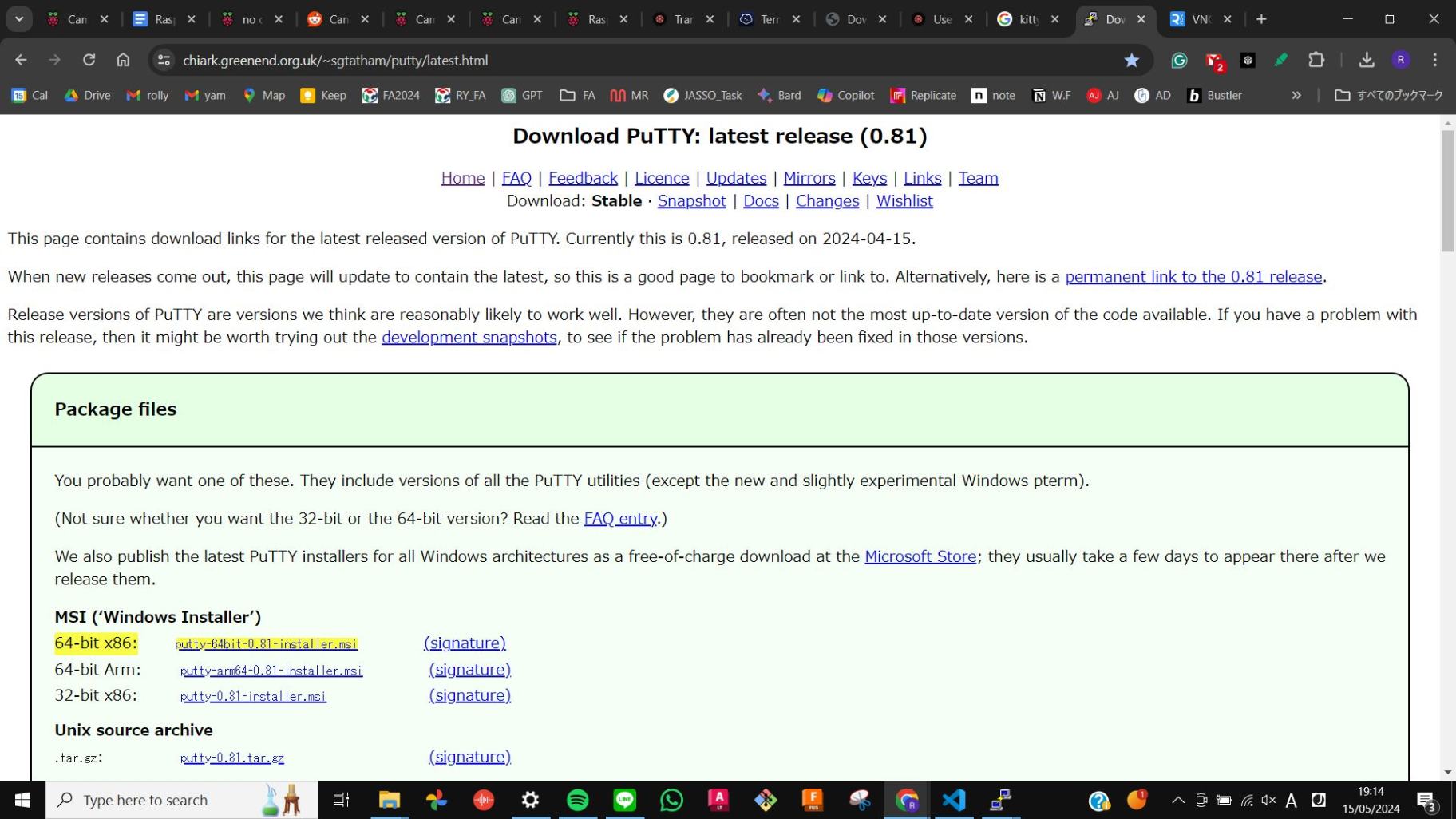Open the FAQ navigation link
Viewport: 1456px width, 819px height.
pos(516,178)
